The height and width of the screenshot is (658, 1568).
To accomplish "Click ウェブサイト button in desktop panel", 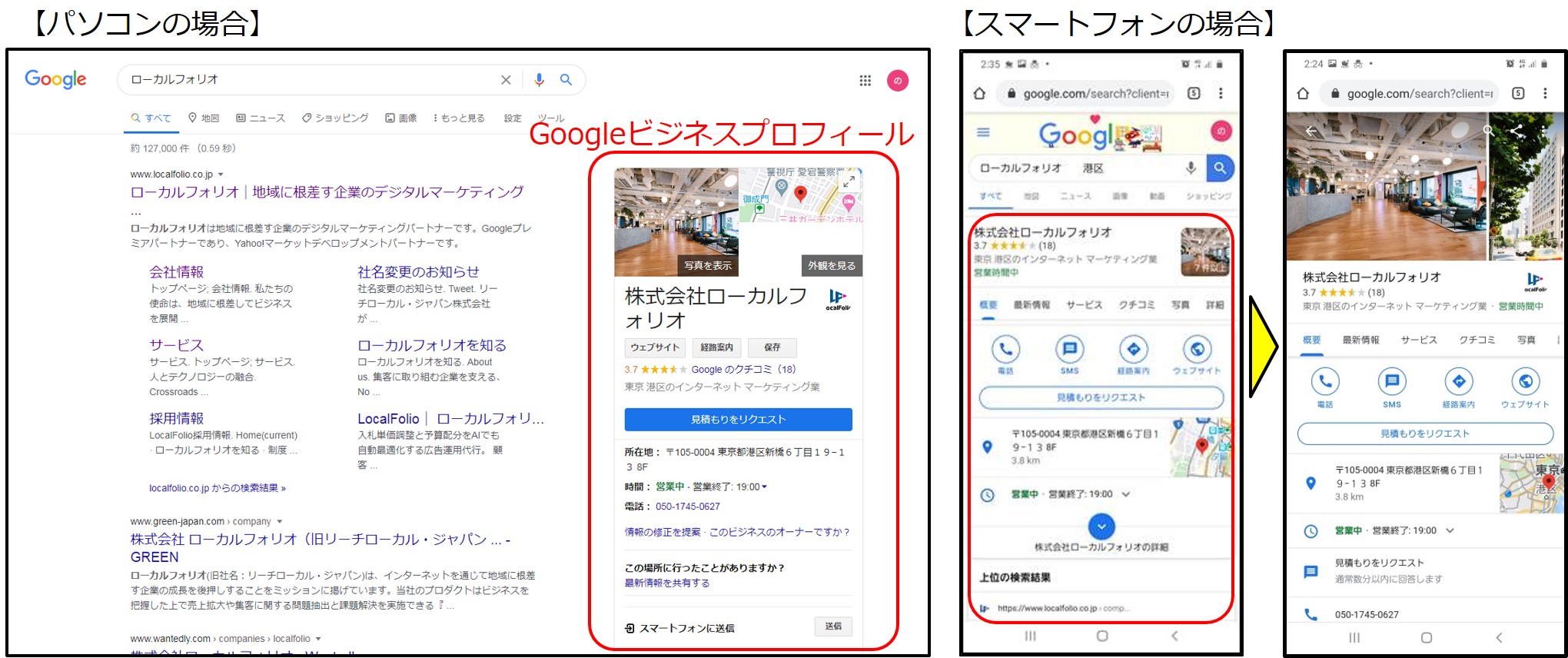I will pos(655,347).
